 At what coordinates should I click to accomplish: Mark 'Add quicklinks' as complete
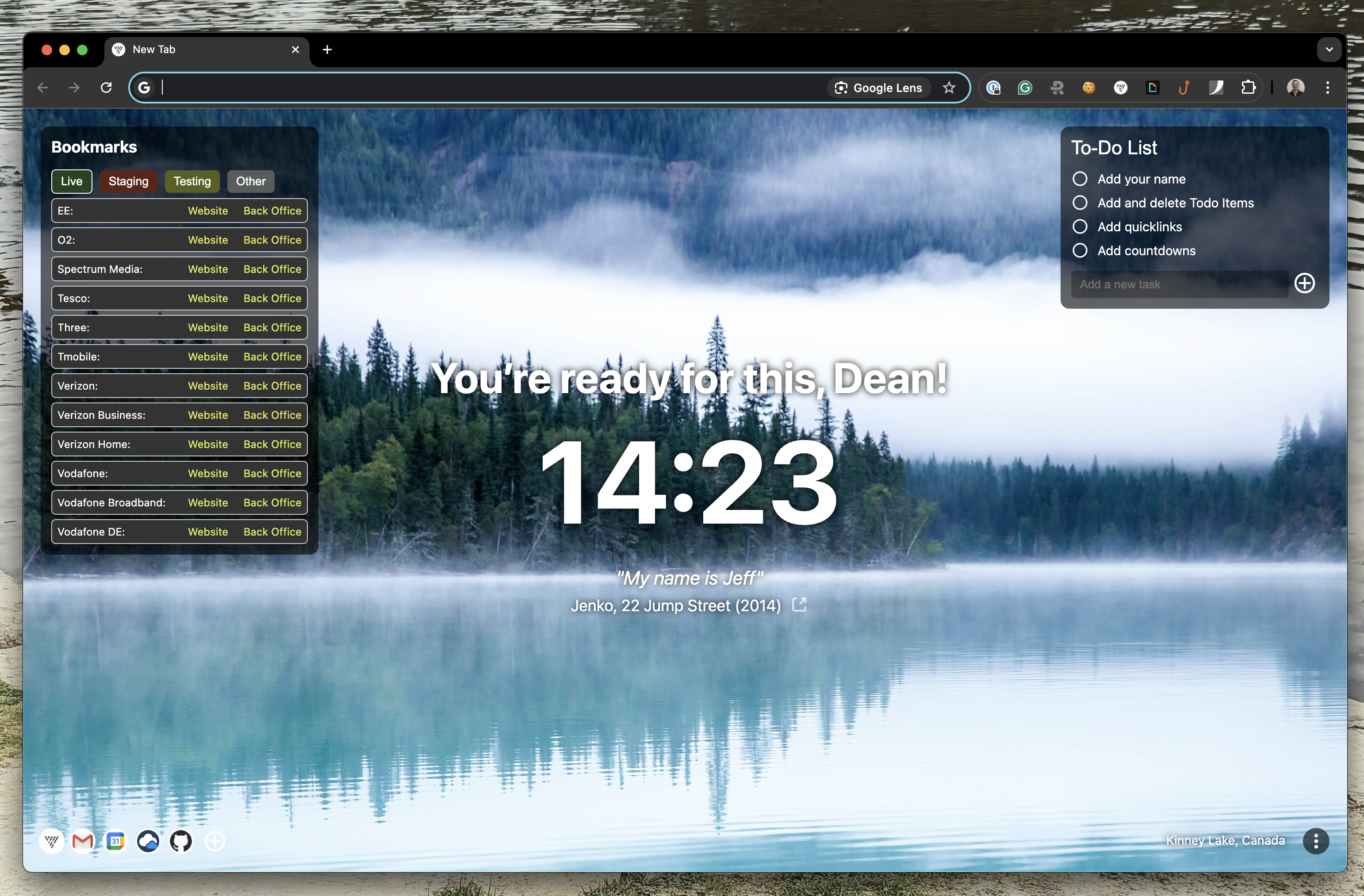[1080, 226]
